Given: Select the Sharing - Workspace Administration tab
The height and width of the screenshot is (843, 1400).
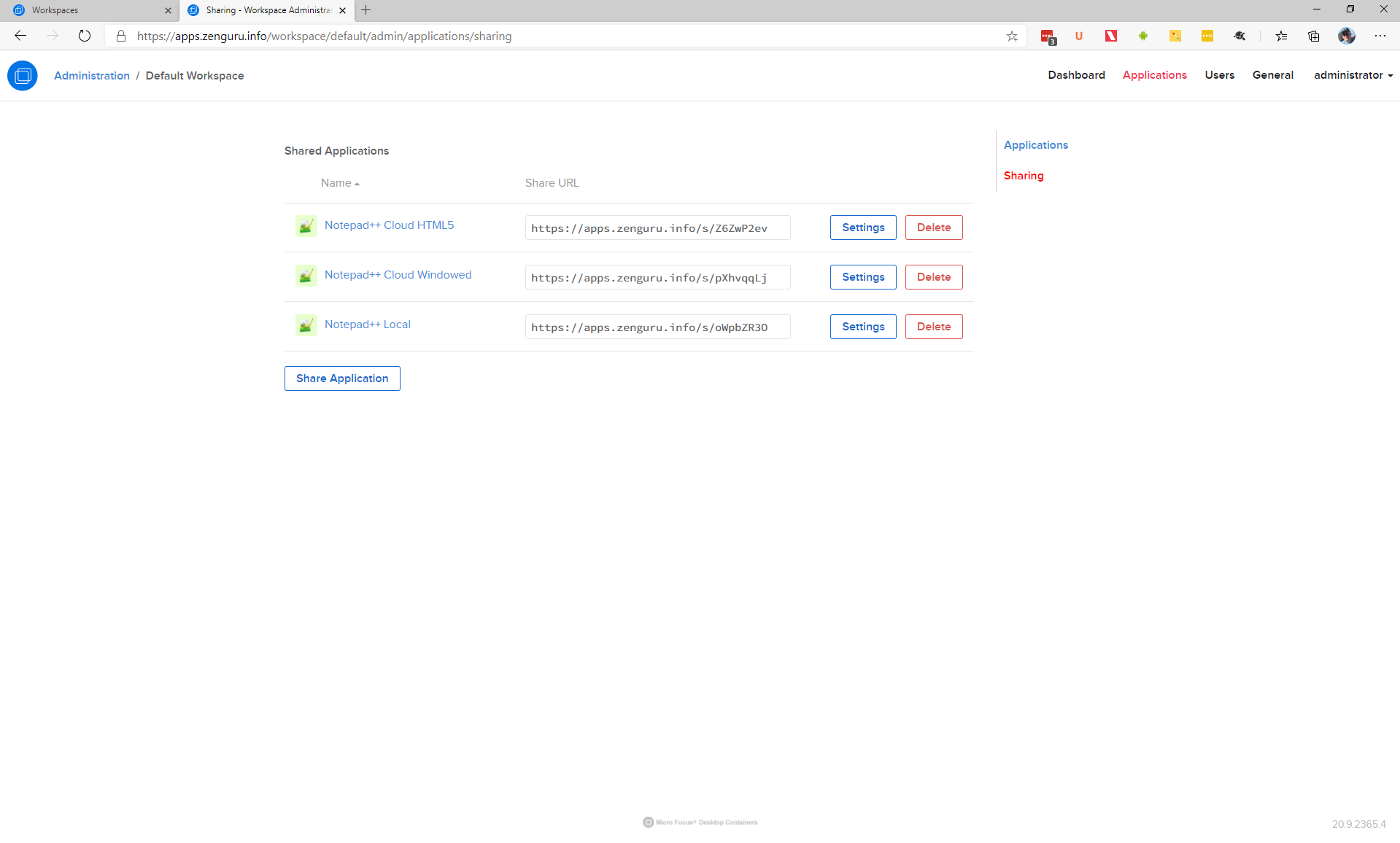Looking at the screenshot, I should click(267, 10).
